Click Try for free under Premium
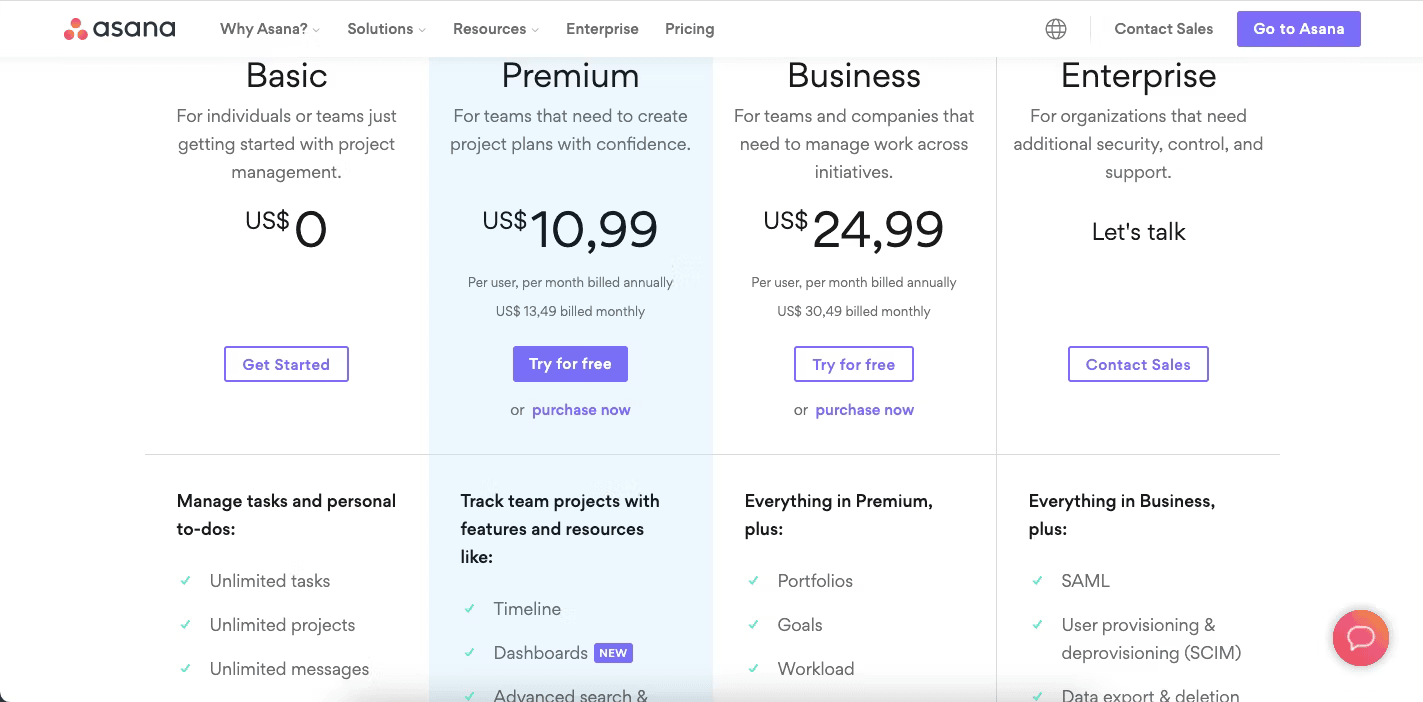 tap(570, 364)
